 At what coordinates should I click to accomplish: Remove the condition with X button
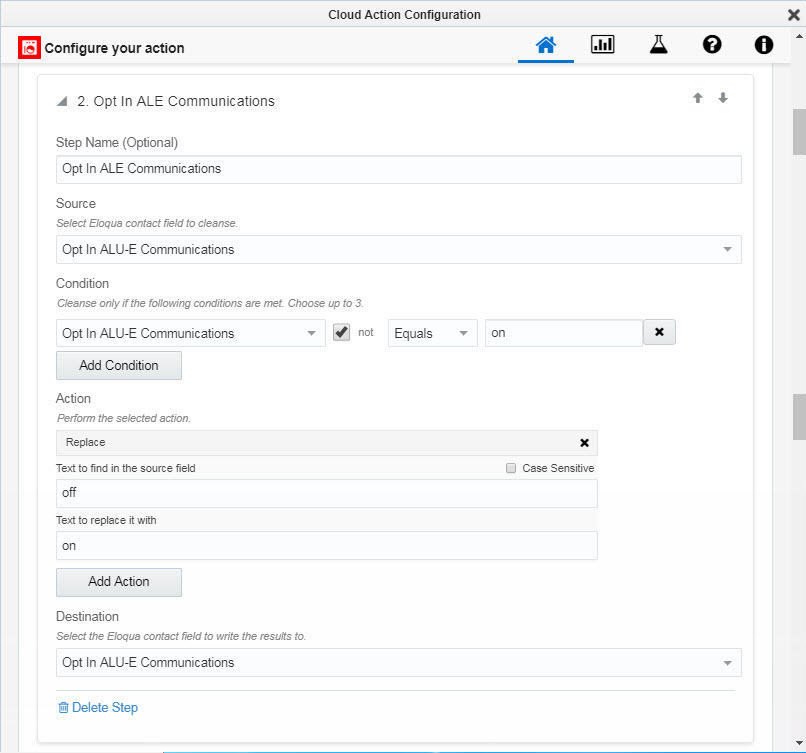[x=660, y=332]
